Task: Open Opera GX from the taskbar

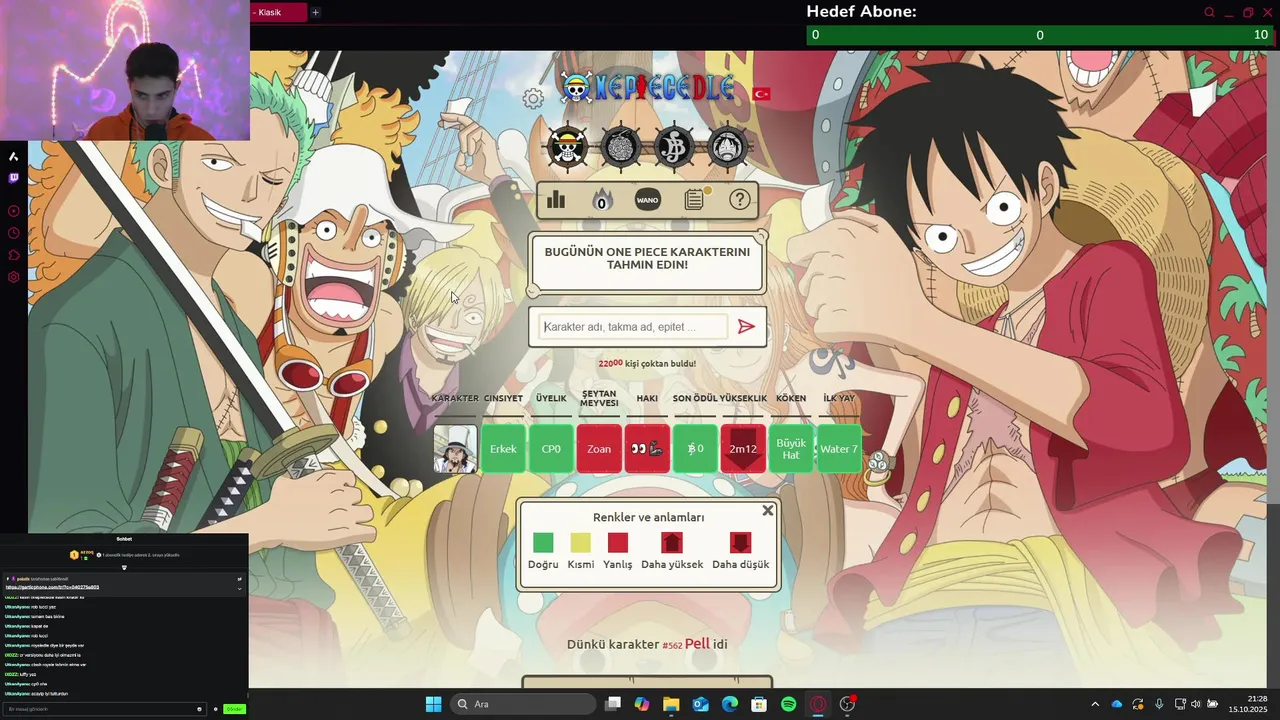Action: pyautogui.click(x=818, y=704)
